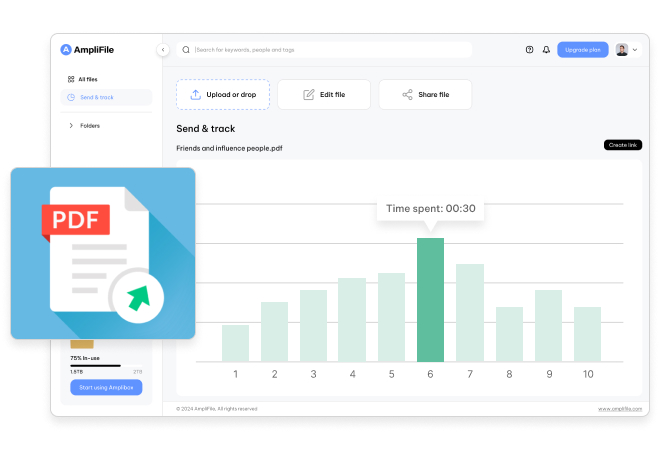Click the search magnifier icon
Image resolution: width=660 pixels, height=450 pixels.
click(186, 49)
